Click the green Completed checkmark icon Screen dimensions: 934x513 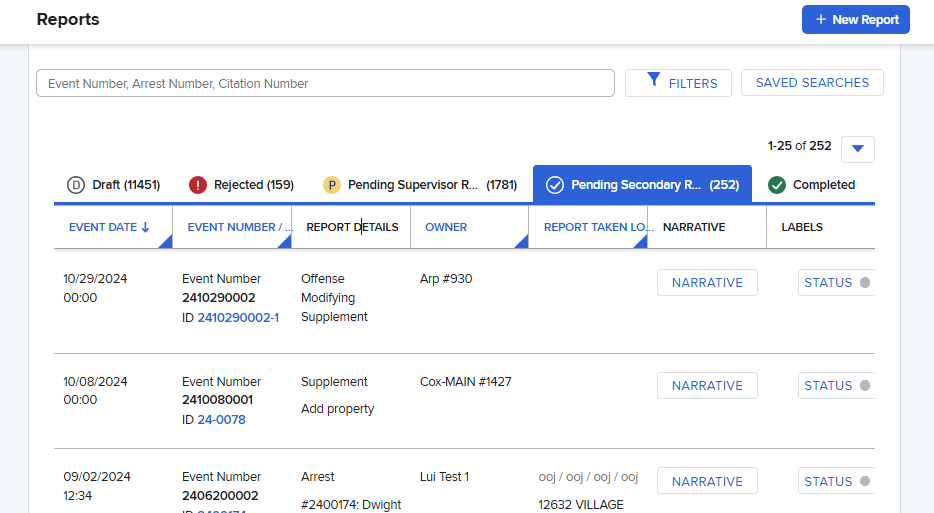(x=777, y=185)
